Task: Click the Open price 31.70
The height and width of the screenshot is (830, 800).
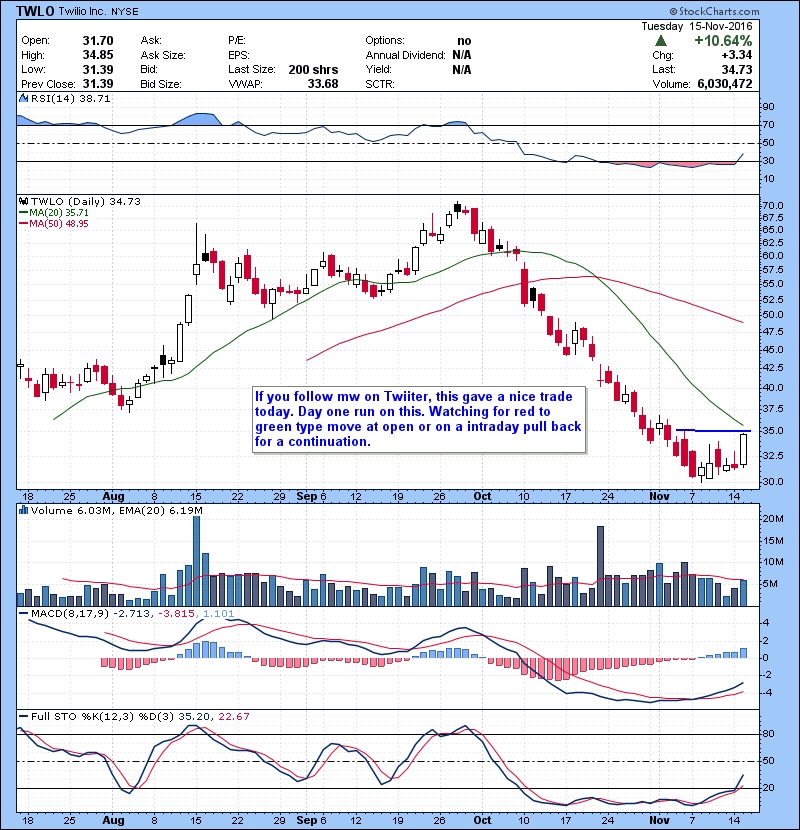Action: [98, 41]
